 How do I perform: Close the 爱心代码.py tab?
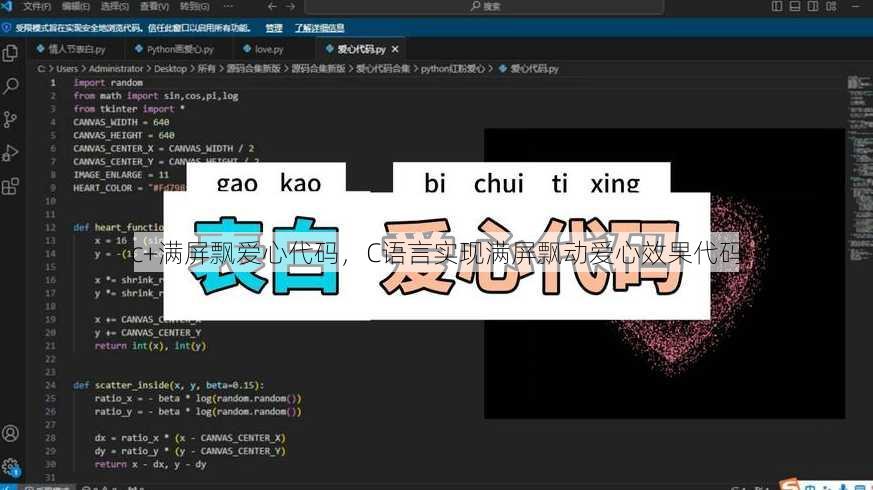pos(395,49)
